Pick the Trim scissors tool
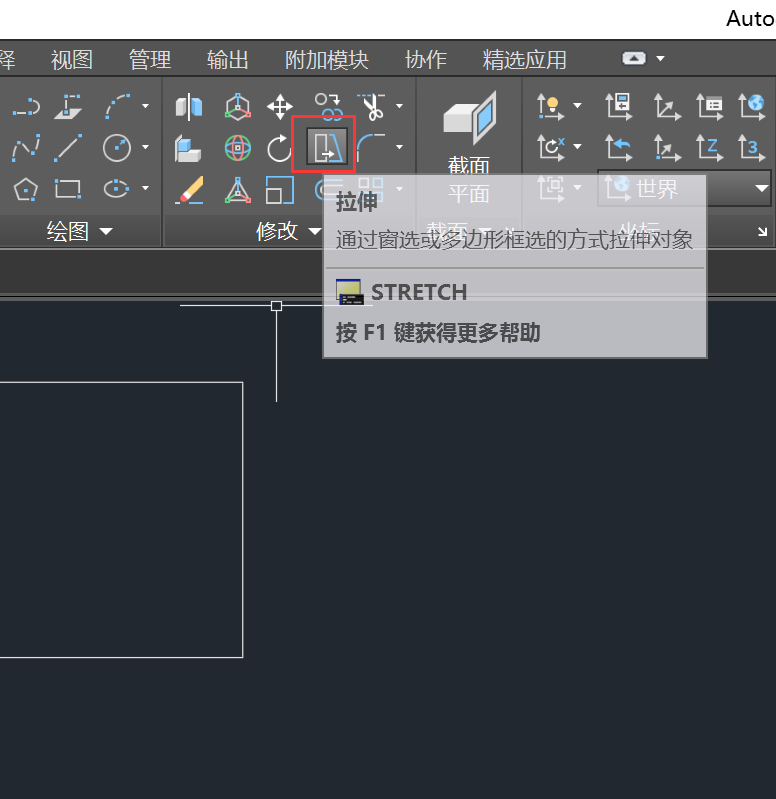This screenshot has width=776, height=799. 372,107
